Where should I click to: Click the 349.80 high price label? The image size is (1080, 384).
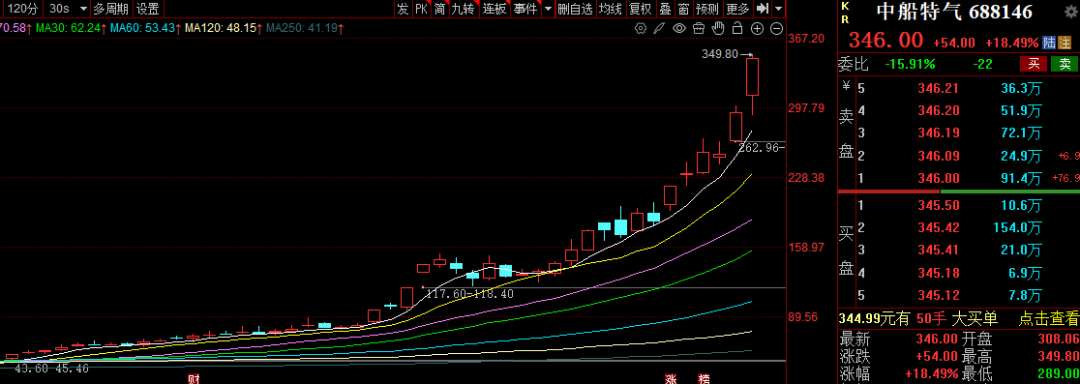(x=719, y=54)
